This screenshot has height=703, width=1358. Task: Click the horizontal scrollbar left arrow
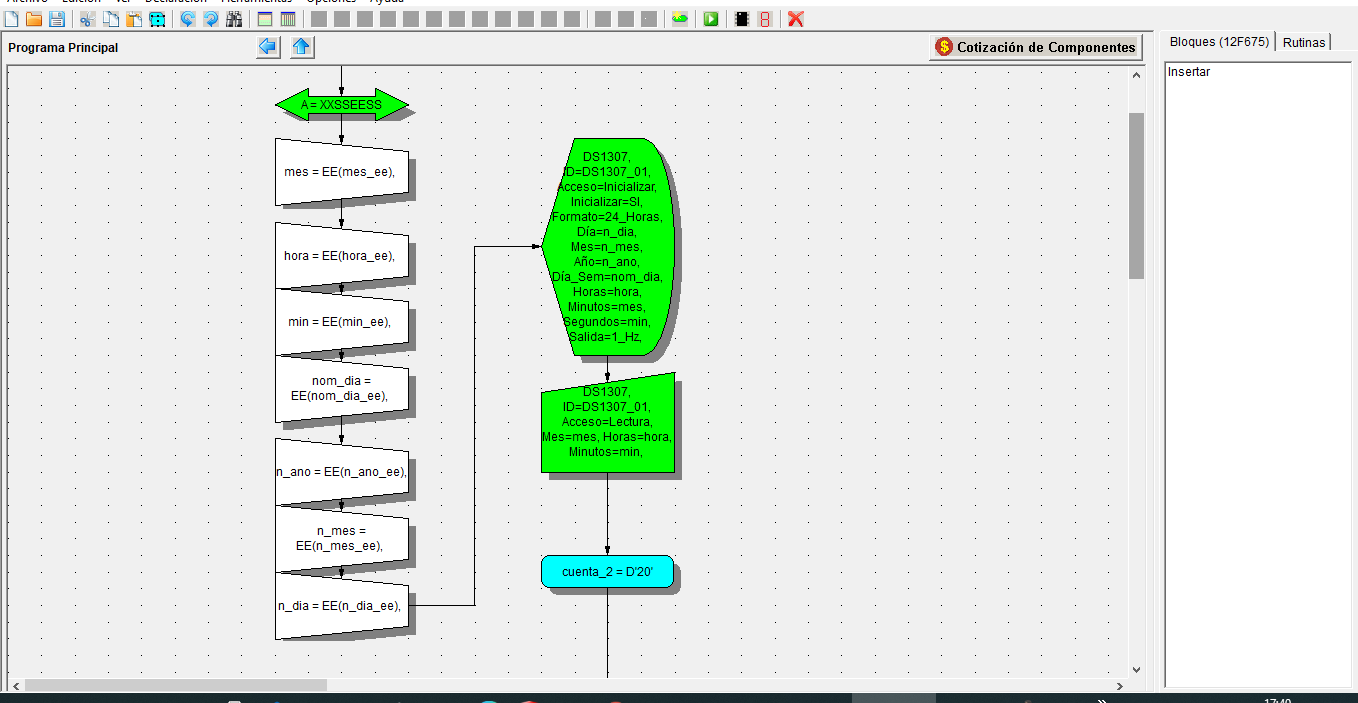(15, 686)
